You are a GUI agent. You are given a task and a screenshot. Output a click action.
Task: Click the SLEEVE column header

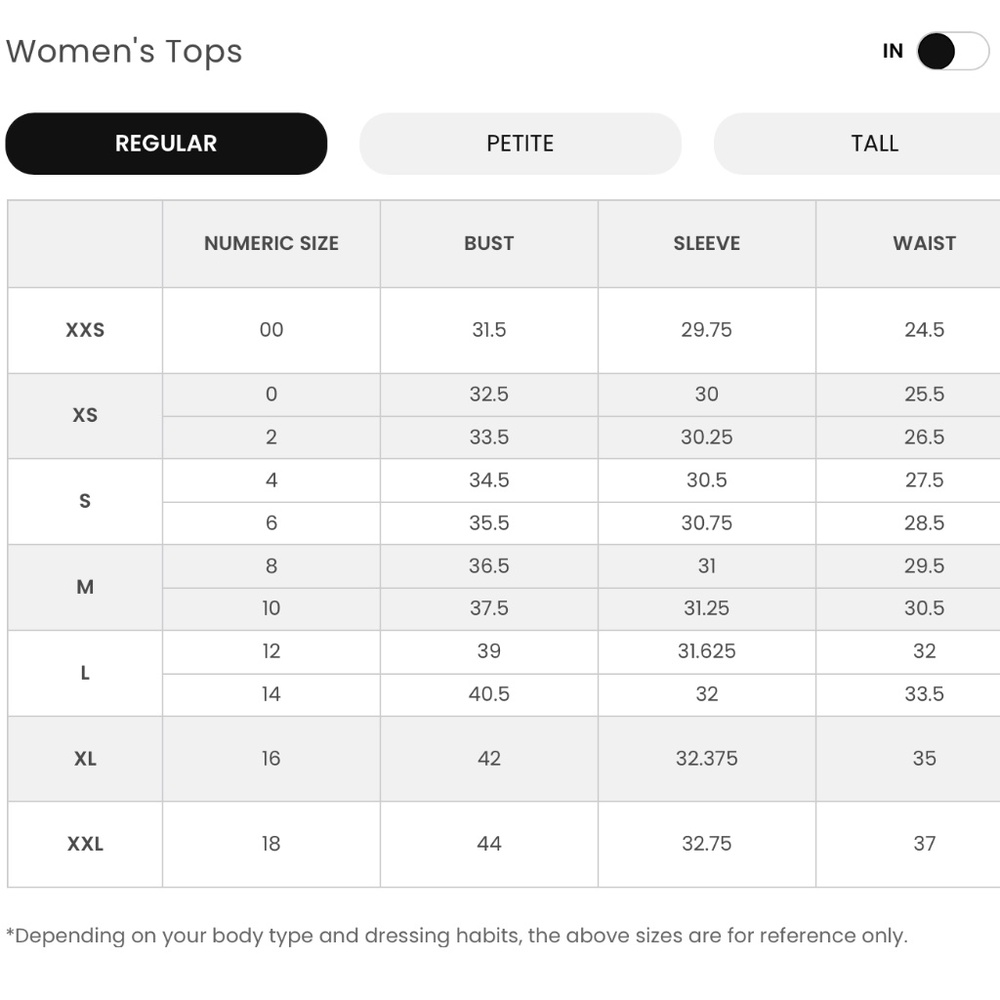click(x=707, y=244)
